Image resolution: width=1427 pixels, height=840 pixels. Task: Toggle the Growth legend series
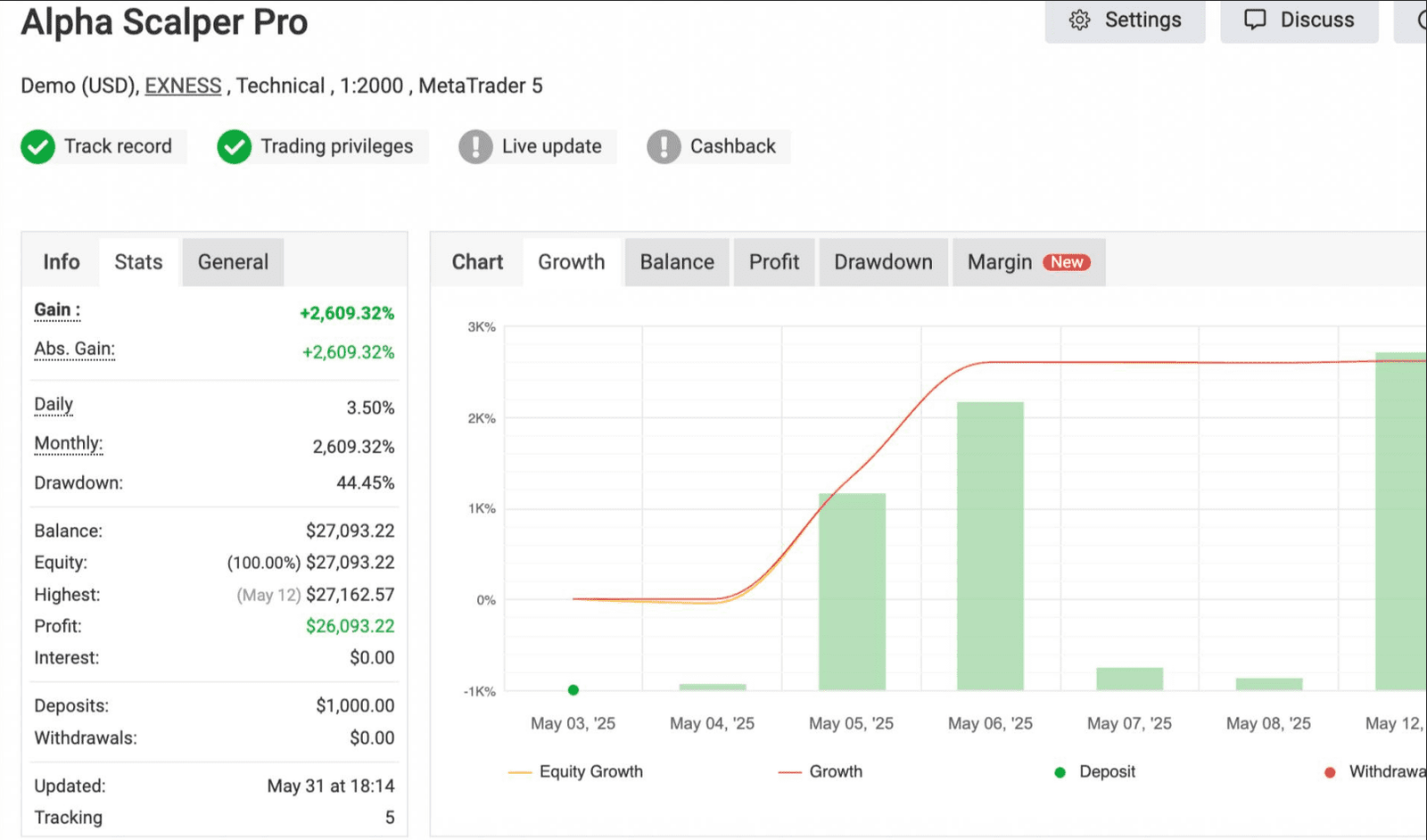[x=821, y=772]
